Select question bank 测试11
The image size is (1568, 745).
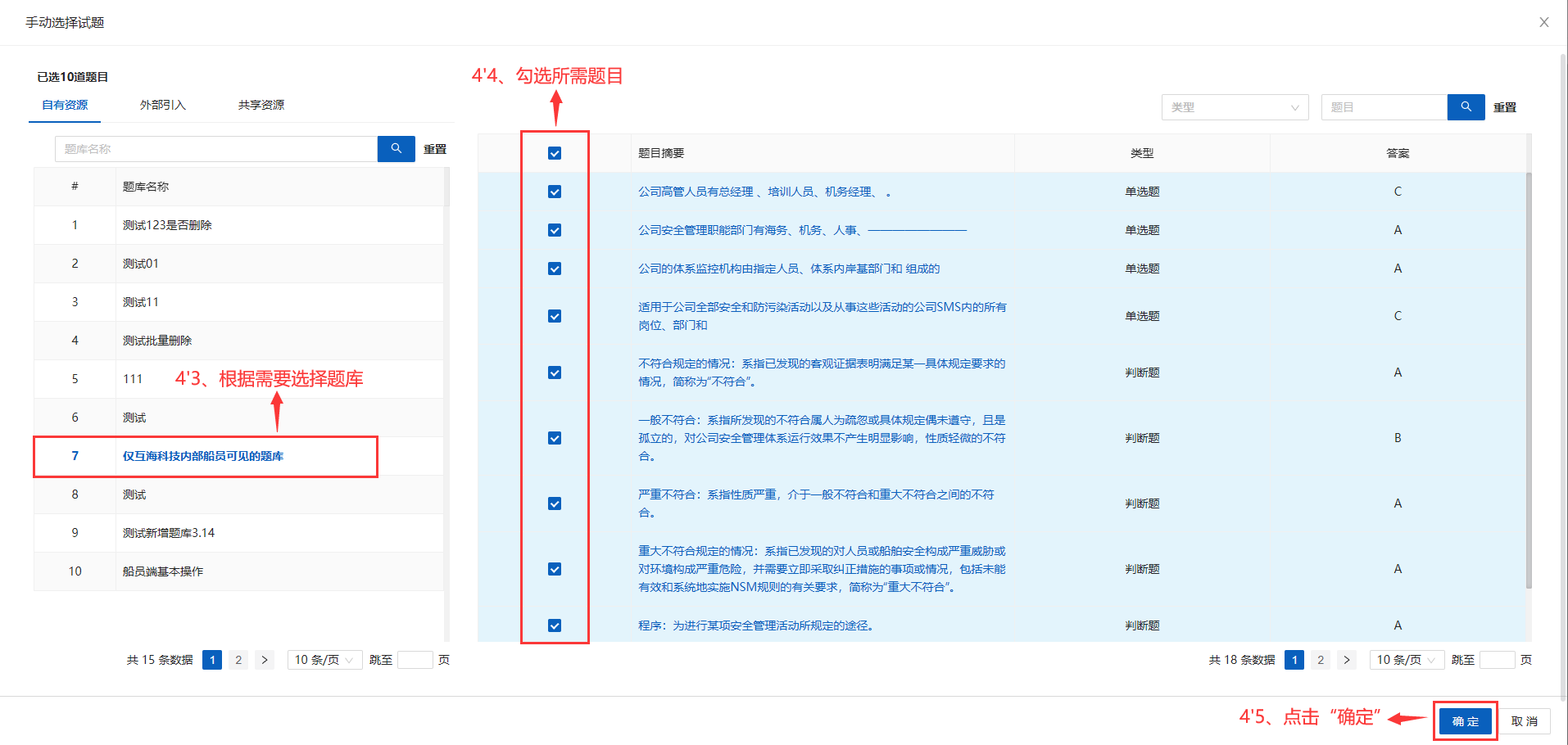tap(238, 302)
